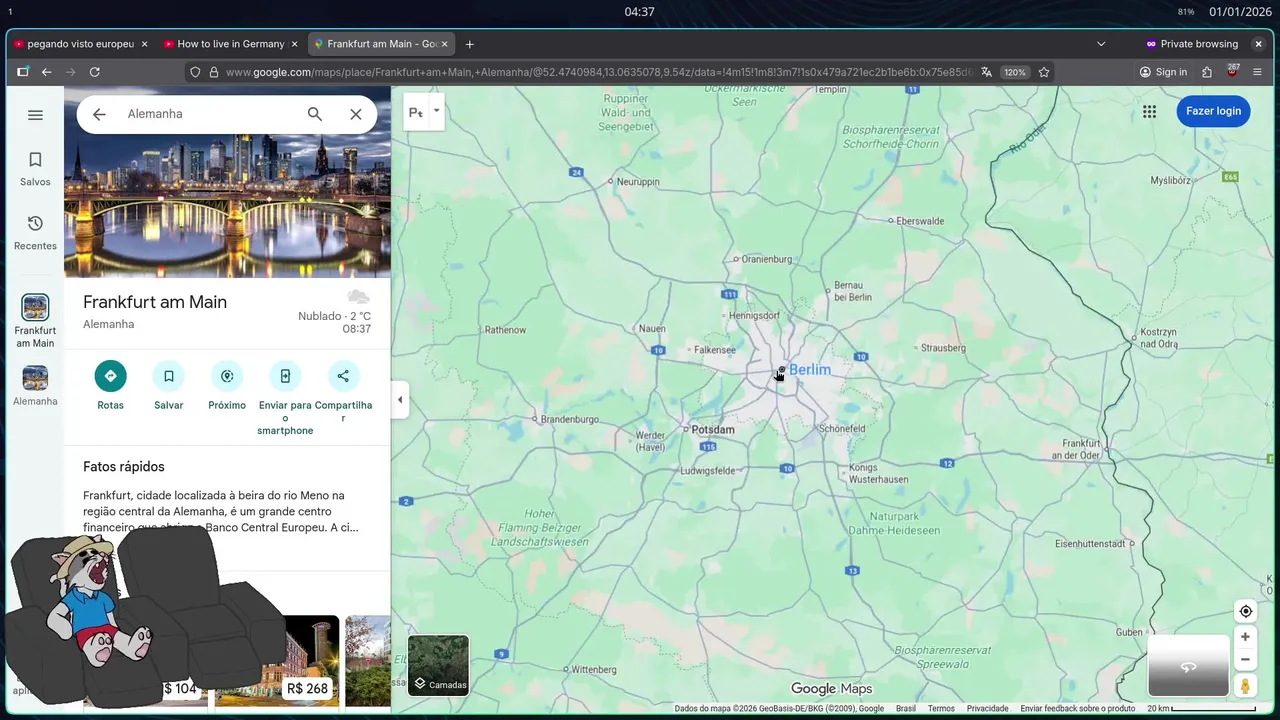This screenshot has height=720, width=1280.
Task: Click the browser Sign in button
Action: coord(1163,72)
